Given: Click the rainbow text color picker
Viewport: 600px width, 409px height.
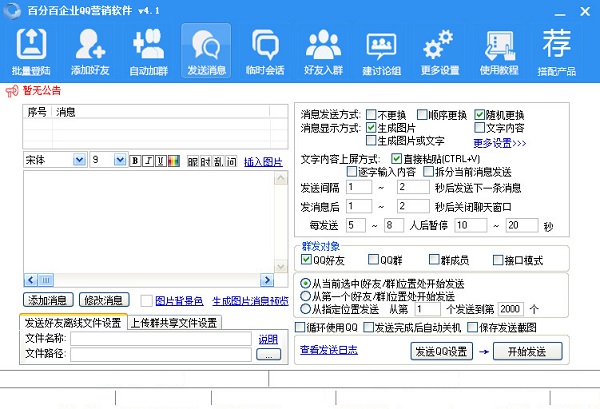Looking at the screenshot, I should [x=174, y=160].
